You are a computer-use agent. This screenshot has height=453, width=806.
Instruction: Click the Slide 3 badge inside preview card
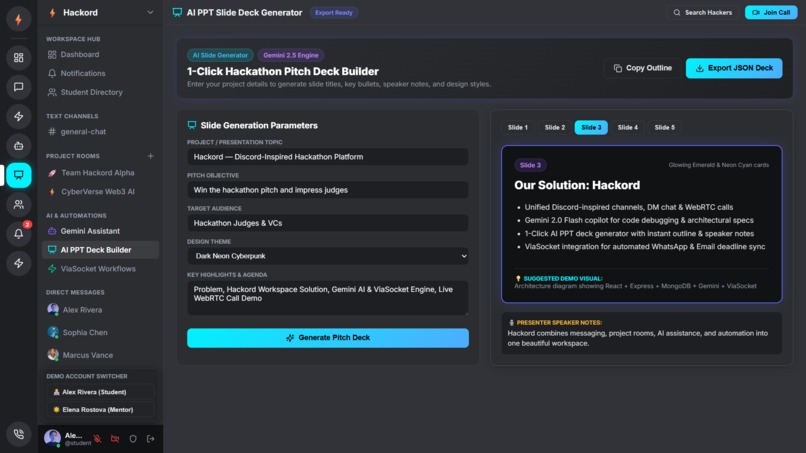[x=530, y=165]
